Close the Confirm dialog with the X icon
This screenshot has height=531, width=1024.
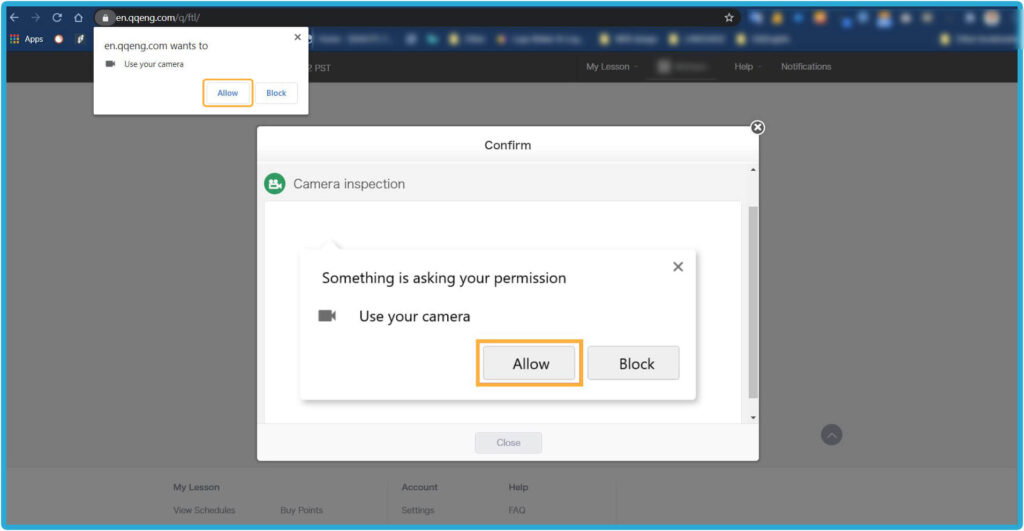click(x=757, y=127)
